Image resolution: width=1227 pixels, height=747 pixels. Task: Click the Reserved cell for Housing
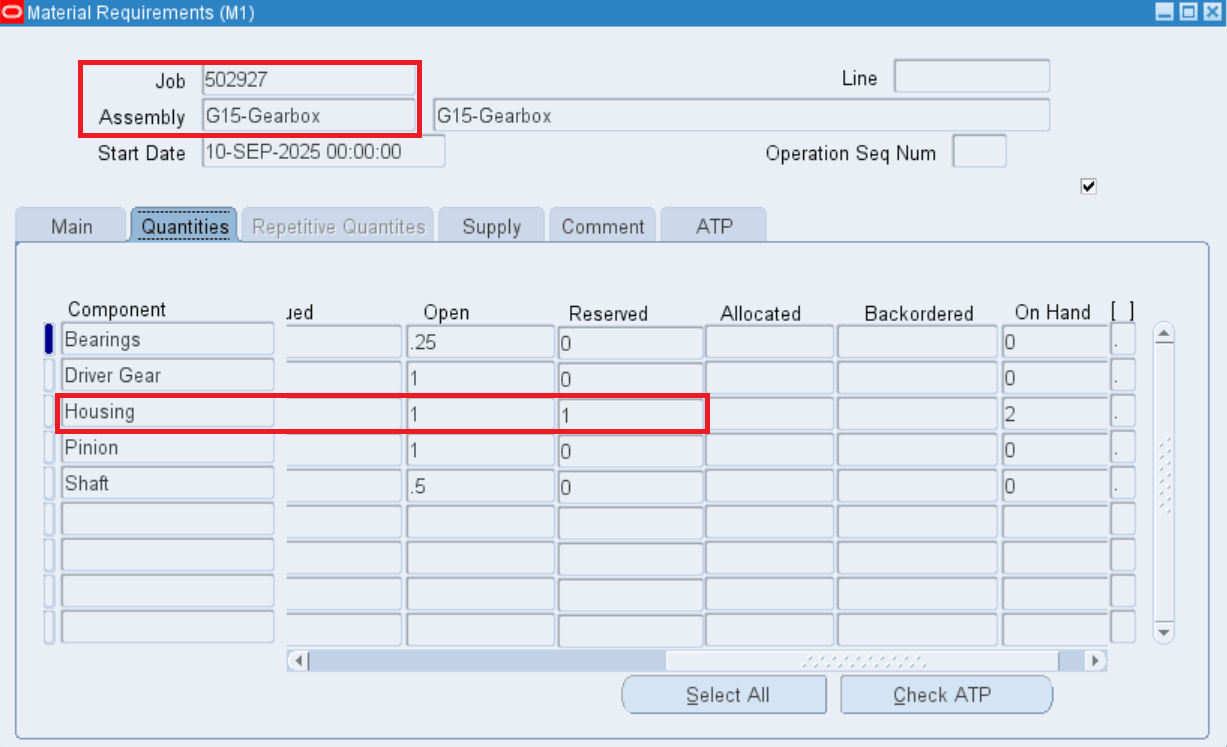630,413
